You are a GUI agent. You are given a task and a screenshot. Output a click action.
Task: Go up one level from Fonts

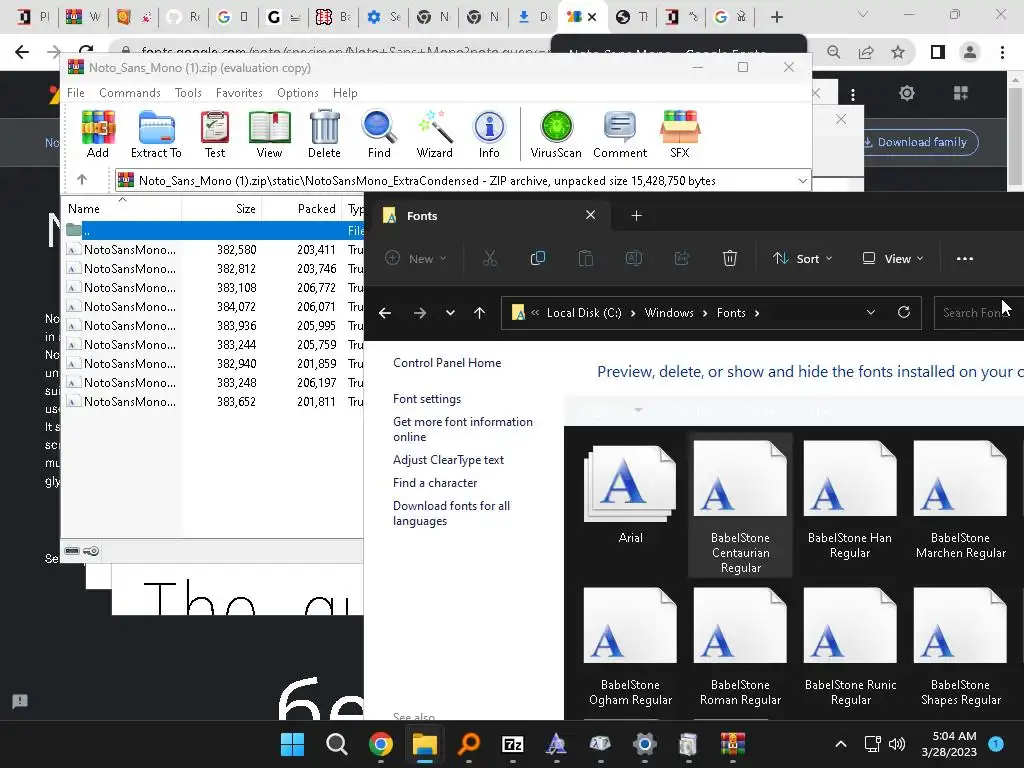[x=479, y=313]
